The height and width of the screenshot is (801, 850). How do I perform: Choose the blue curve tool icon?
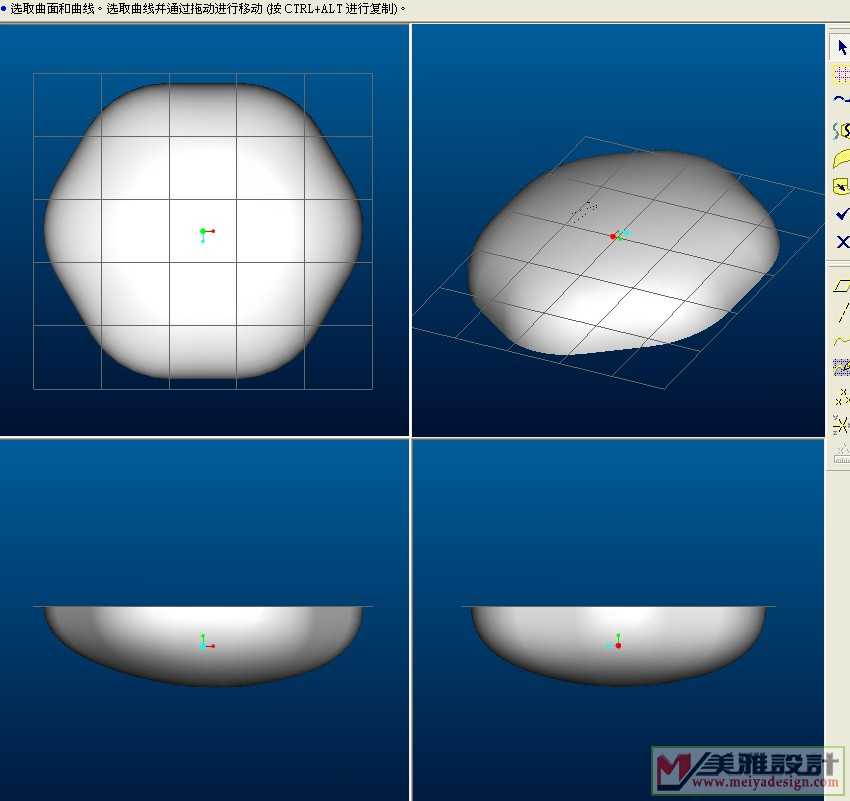pyautogui.click(x=841, y=100)
